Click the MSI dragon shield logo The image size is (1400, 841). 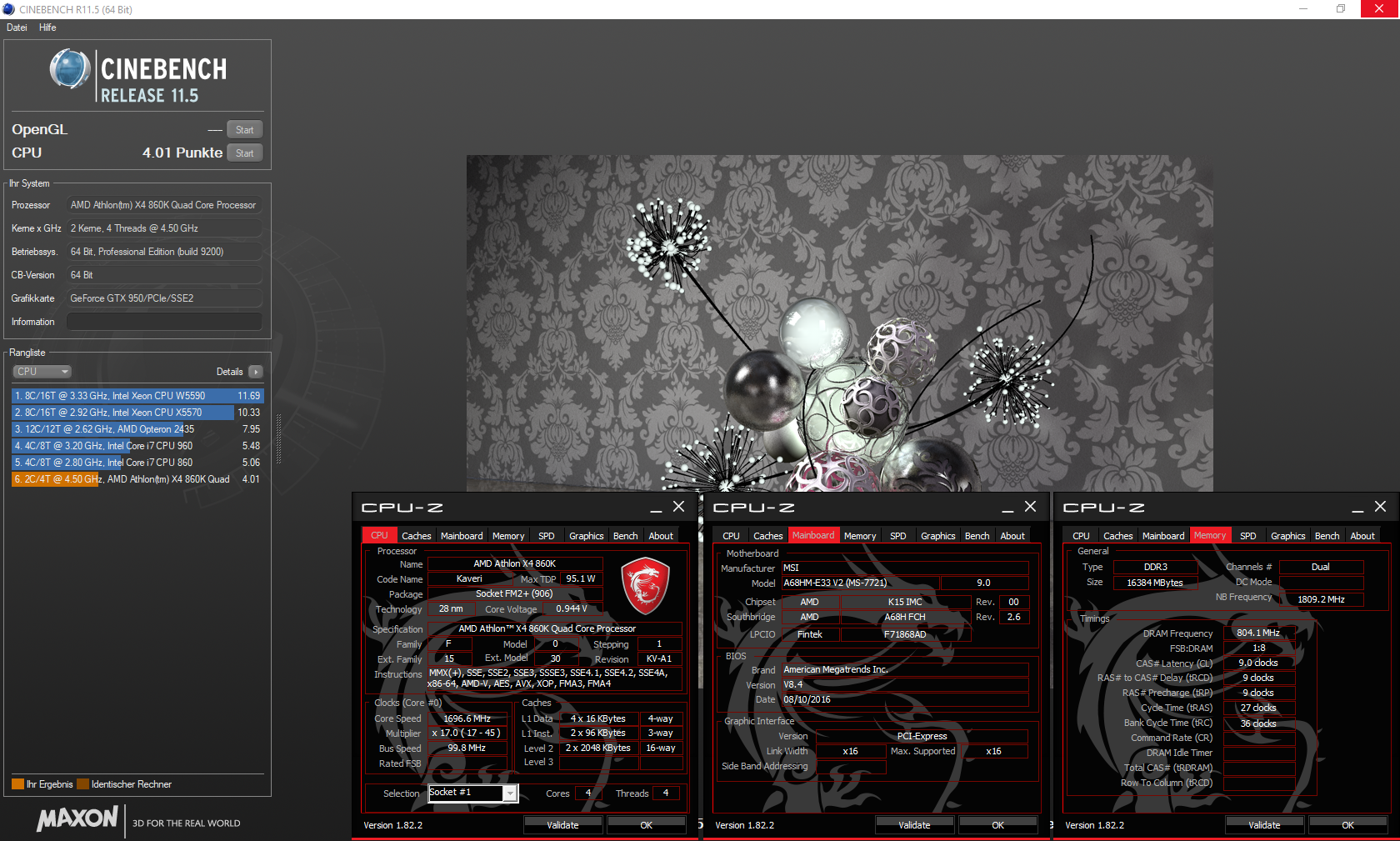pyautogui.click(x=646, y=586)
